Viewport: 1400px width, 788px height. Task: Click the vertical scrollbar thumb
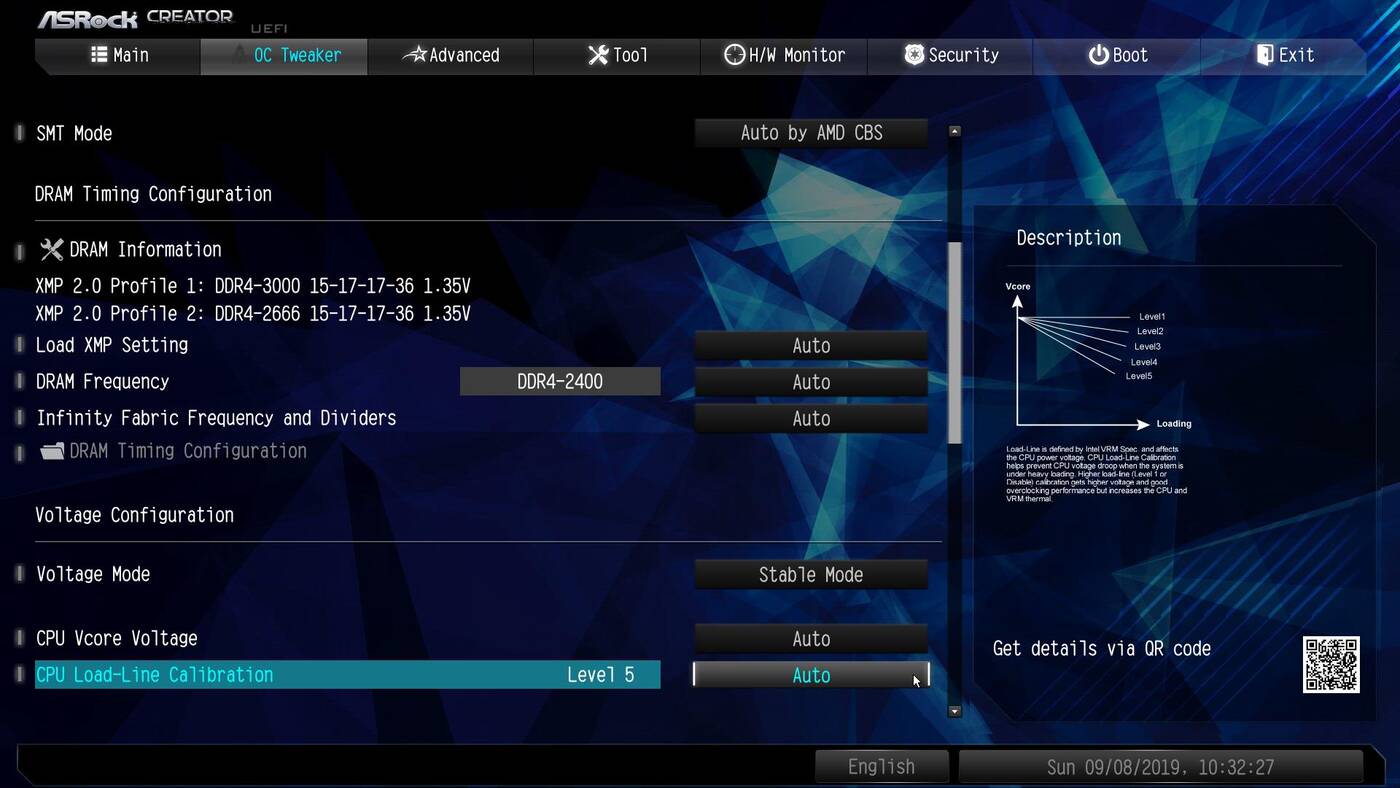tap(954, 340)
